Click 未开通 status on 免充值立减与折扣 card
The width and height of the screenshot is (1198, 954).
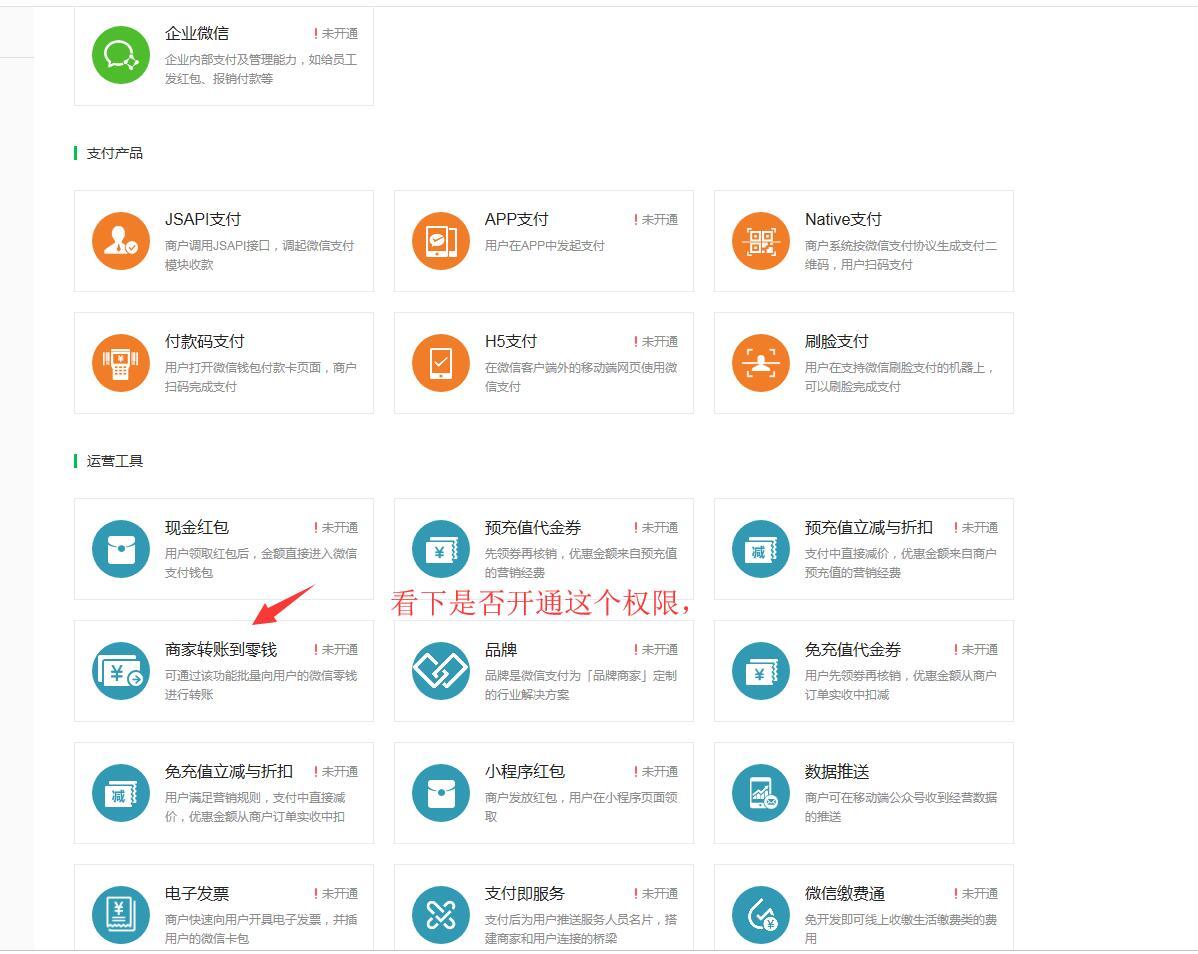[x=339, y=772]
